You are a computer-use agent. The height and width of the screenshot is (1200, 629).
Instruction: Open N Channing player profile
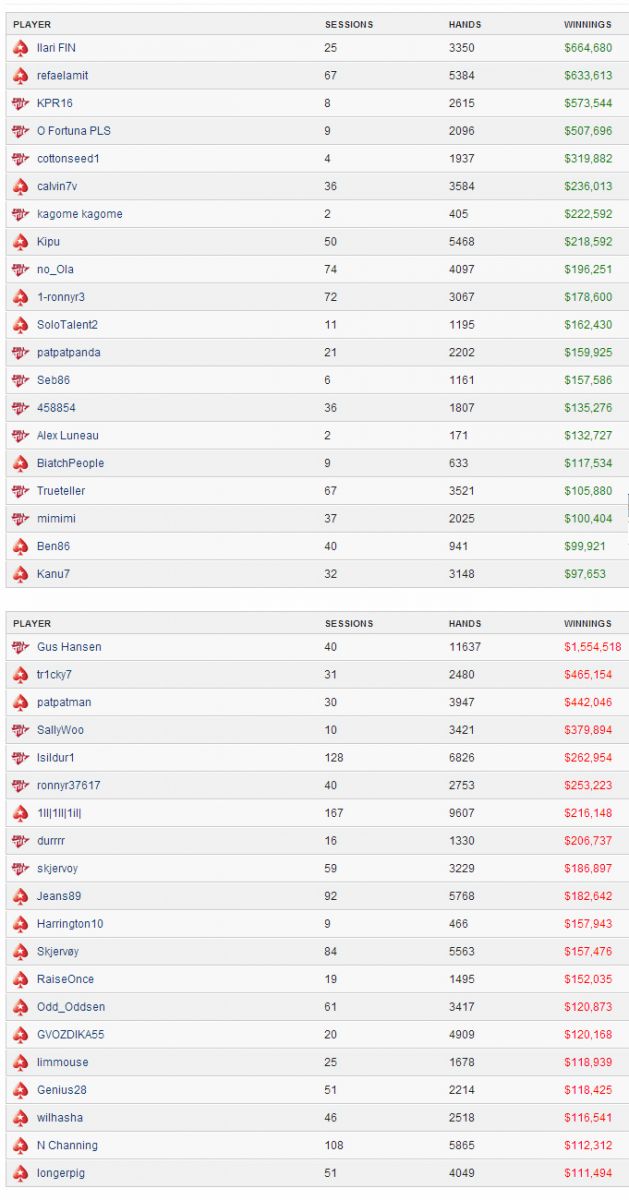pos(67,1145)
